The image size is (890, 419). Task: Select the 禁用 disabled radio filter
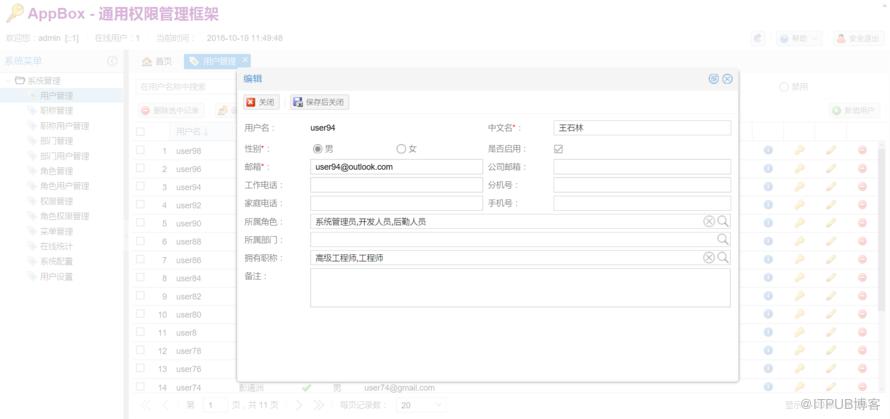coord(784,87)
